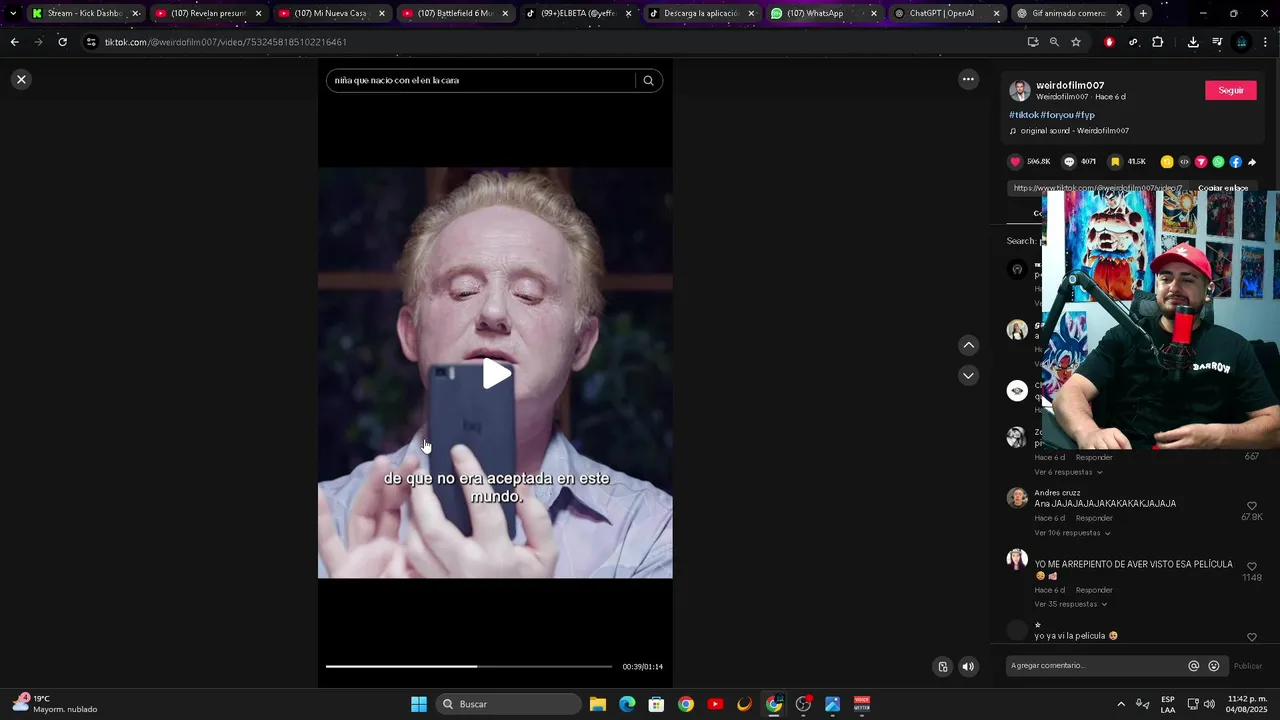1280x720 pixels.
Task: Switch to the (107) Mi Nueva Casa tab
Action: (x=331, y=14)
